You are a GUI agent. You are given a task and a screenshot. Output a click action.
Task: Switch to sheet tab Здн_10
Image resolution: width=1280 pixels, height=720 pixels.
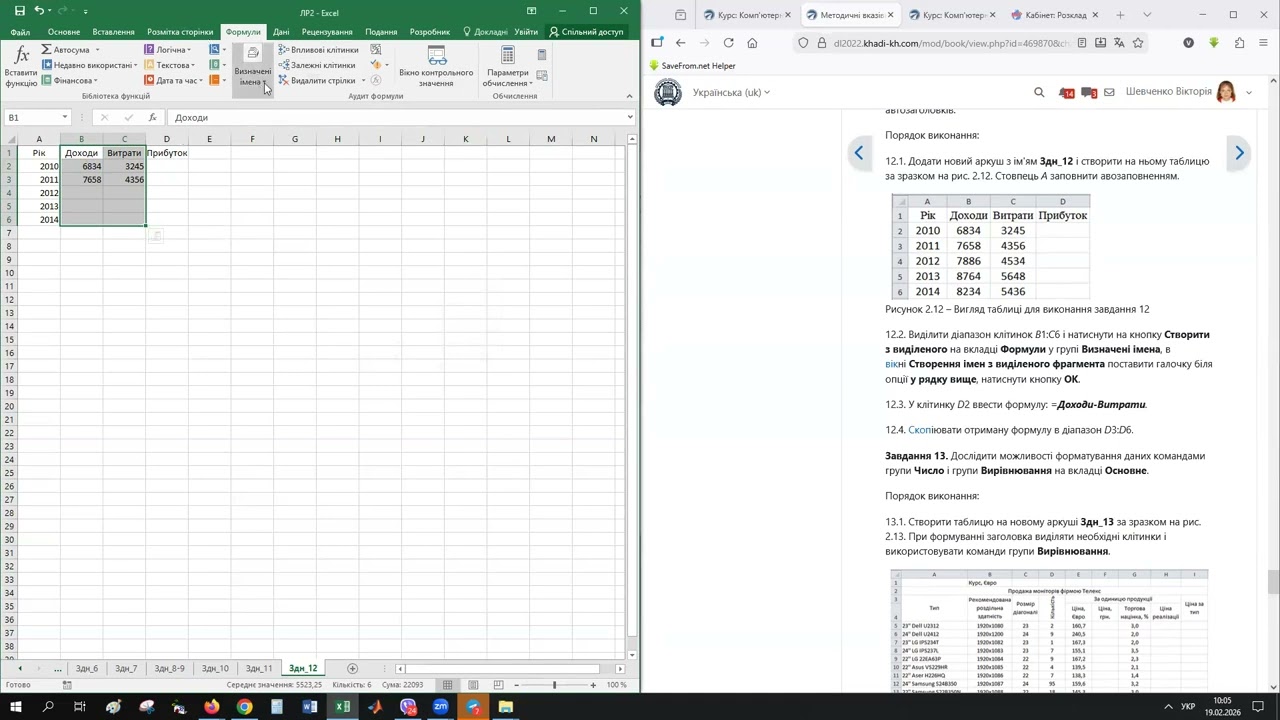[215, 668]
